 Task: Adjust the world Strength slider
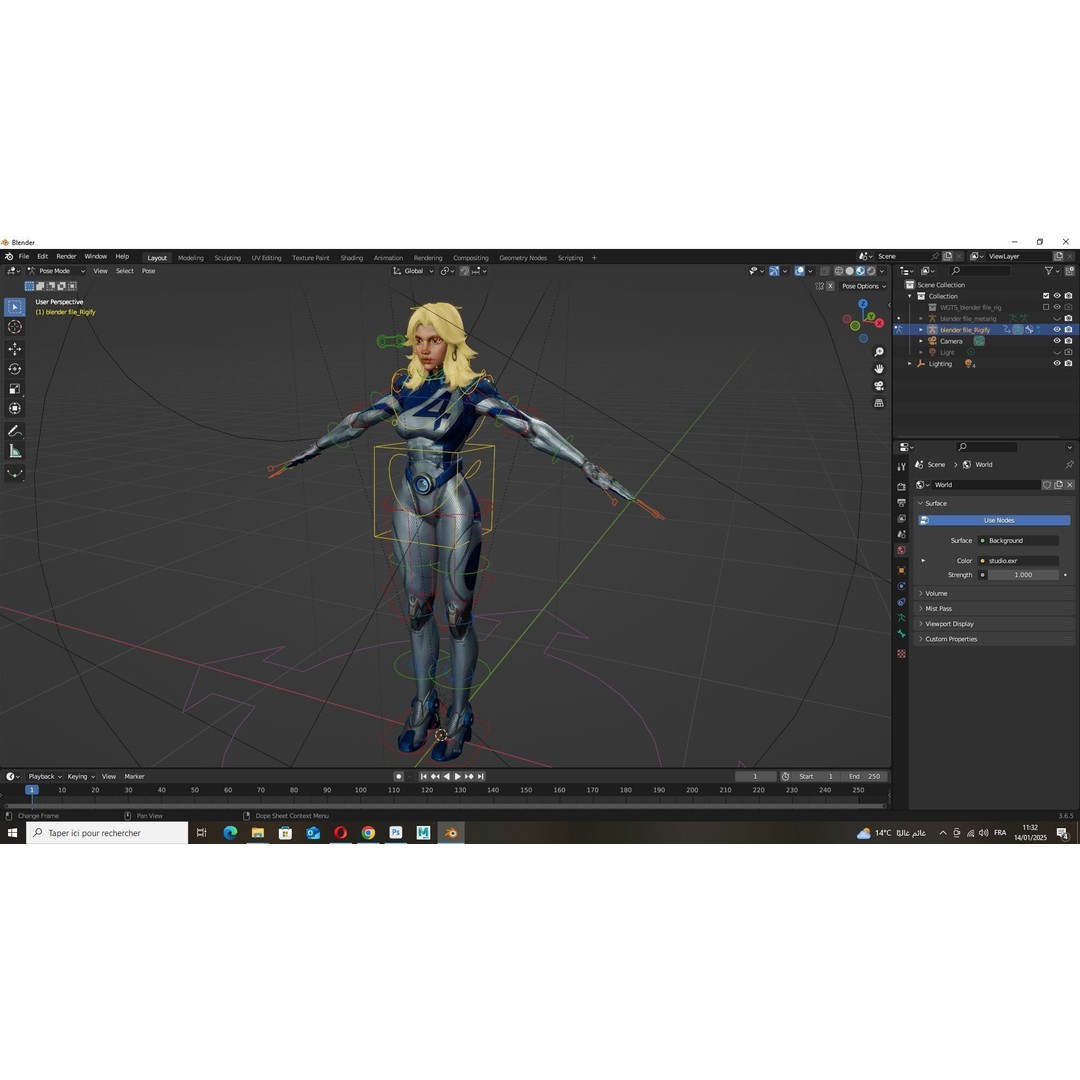point(1023,575)
